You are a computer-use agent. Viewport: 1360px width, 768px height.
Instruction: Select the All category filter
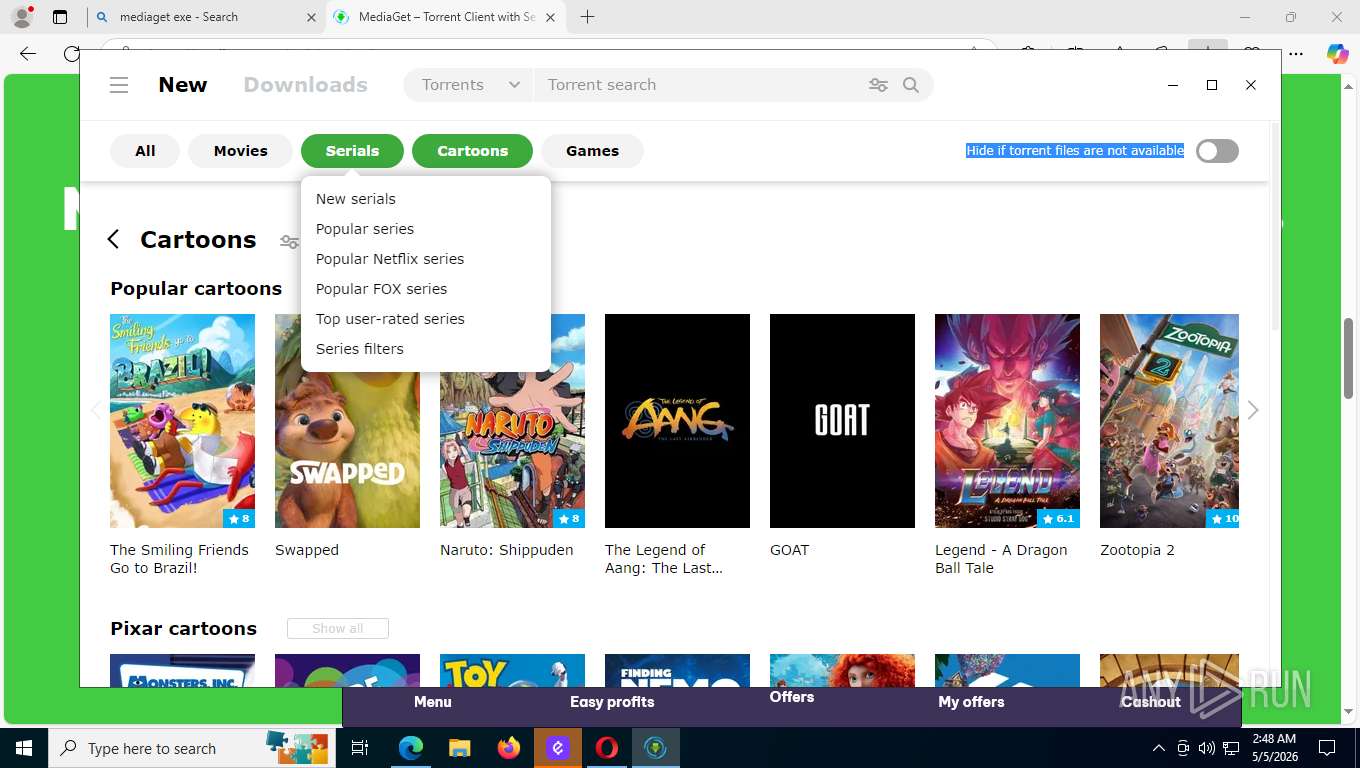[145, 151]
